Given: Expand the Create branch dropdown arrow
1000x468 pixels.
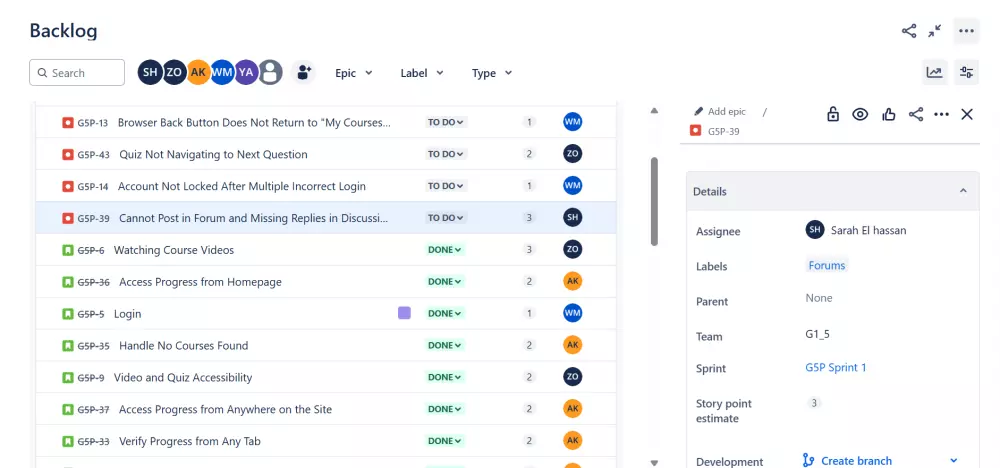Looking at the screenshot, I should click(x=954, y=460).
